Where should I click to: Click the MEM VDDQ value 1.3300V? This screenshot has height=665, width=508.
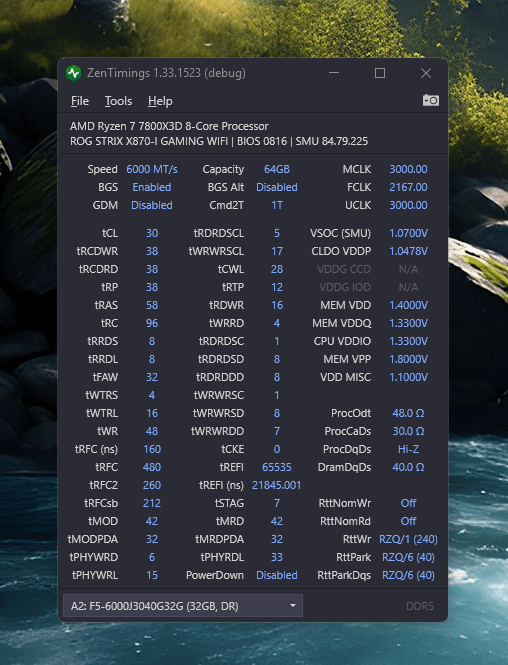click(x=408, y=323)
